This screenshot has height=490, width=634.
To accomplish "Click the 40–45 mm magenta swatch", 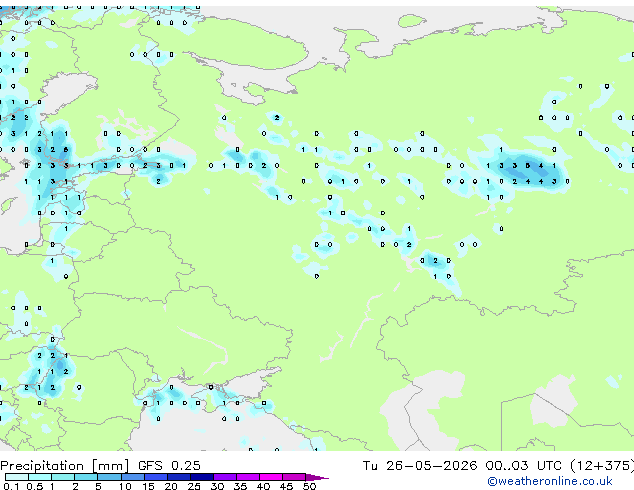I will (x=271, y=477).
